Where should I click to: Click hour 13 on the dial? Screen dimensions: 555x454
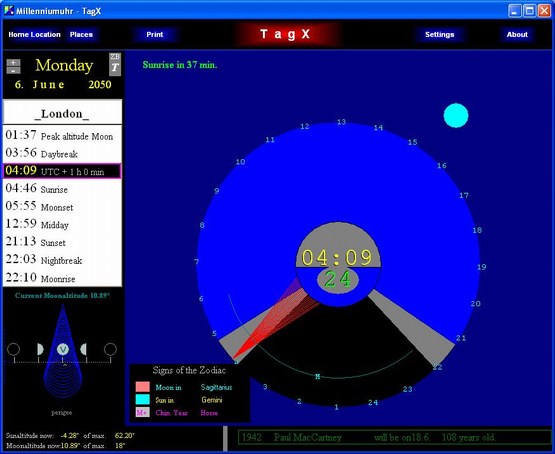tap(341, 122)
